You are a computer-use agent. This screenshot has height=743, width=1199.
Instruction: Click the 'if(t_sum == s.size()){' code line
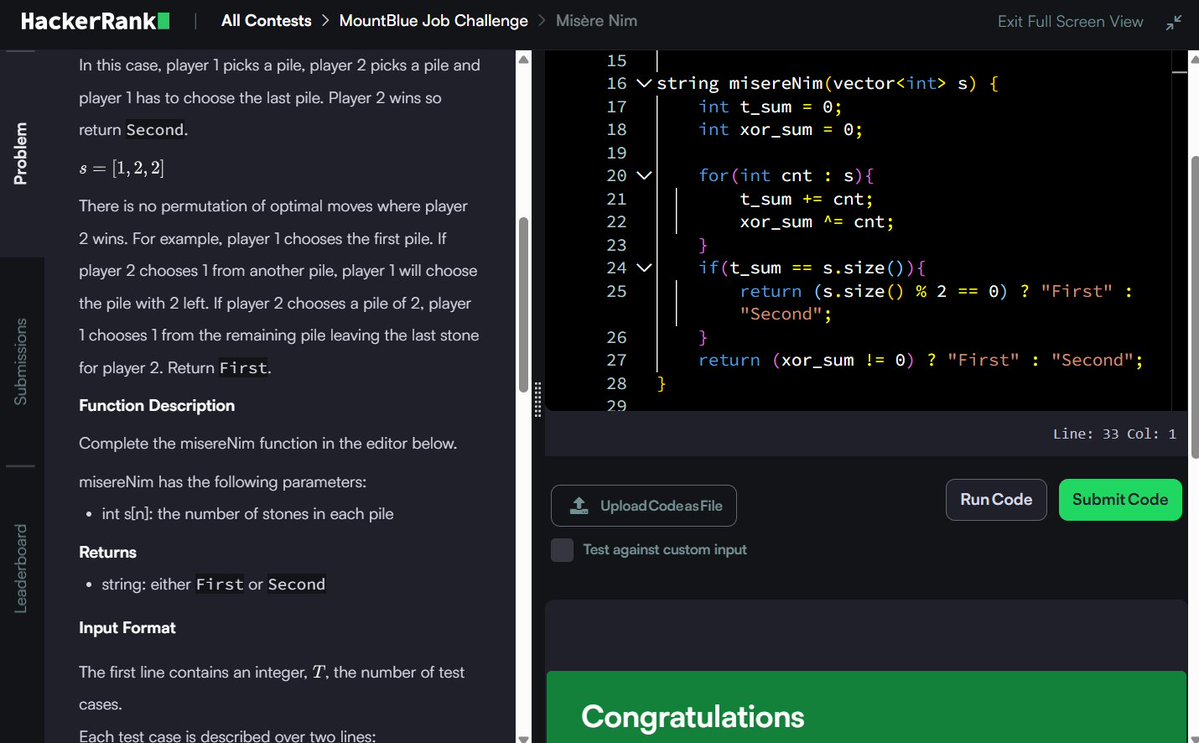(x=812, y=268)
